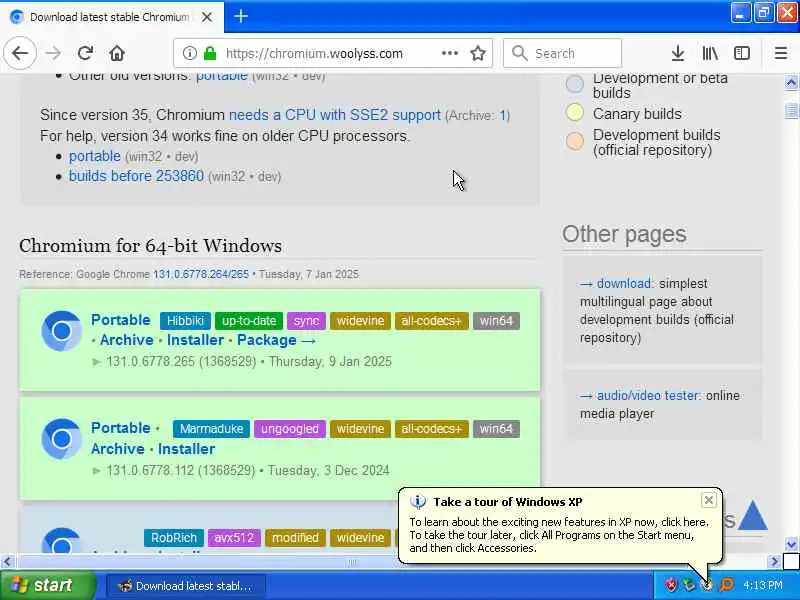The image size is (800, 600).
Task: Click the ungoogled tag
Action: click(x=290, y=429)
